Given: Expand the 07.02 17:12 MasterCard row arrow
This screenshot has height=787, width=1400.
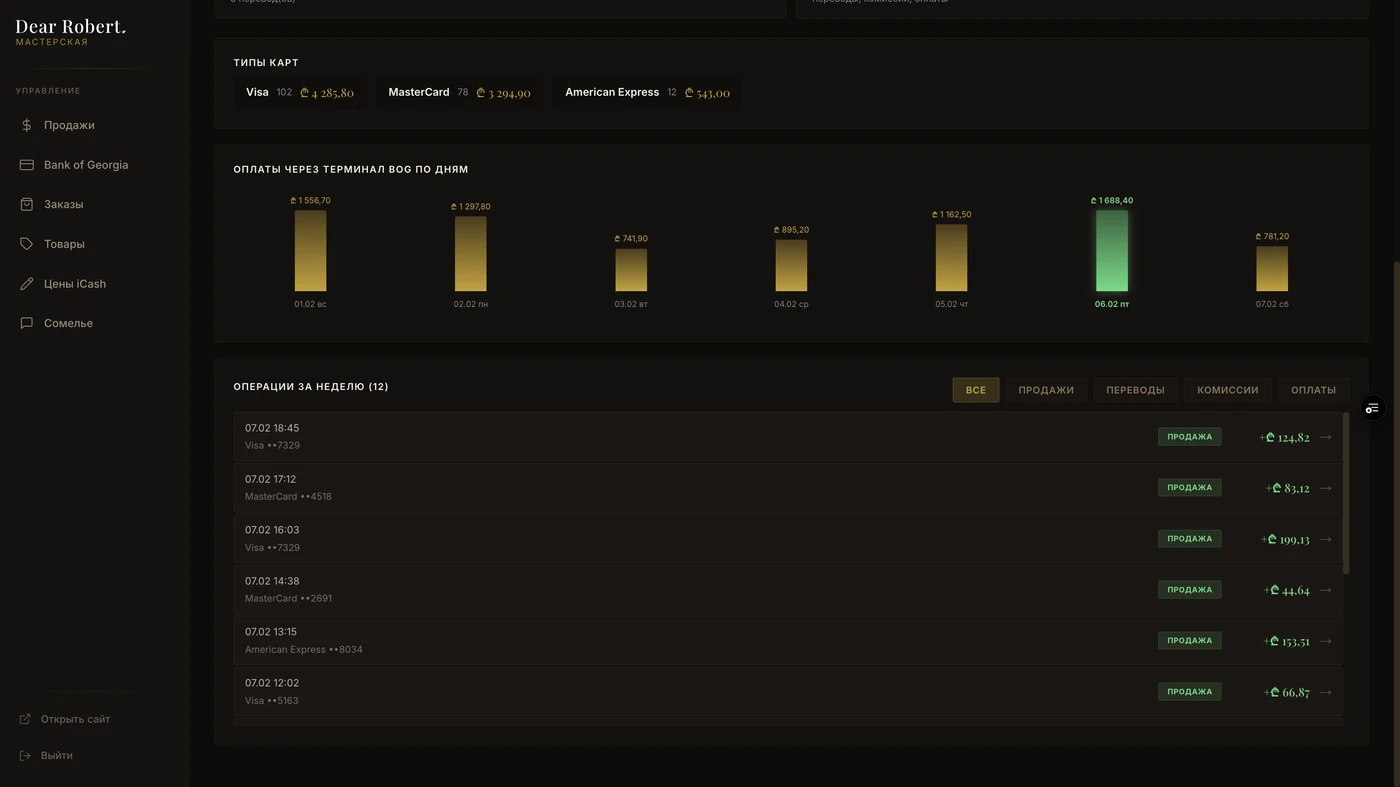Looking at the screenshot, I should point(1325,488).
